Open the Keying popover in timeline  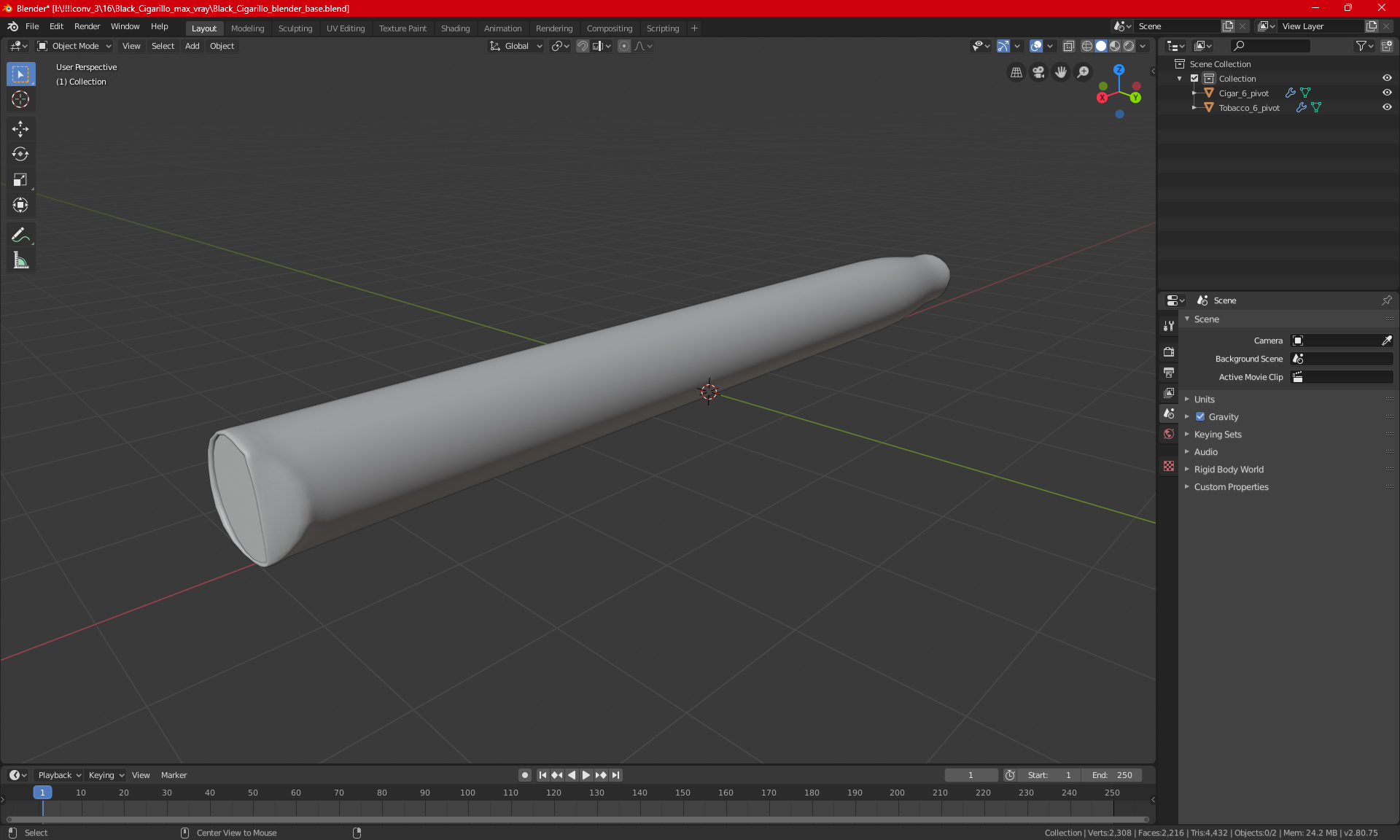coord(106,775)
